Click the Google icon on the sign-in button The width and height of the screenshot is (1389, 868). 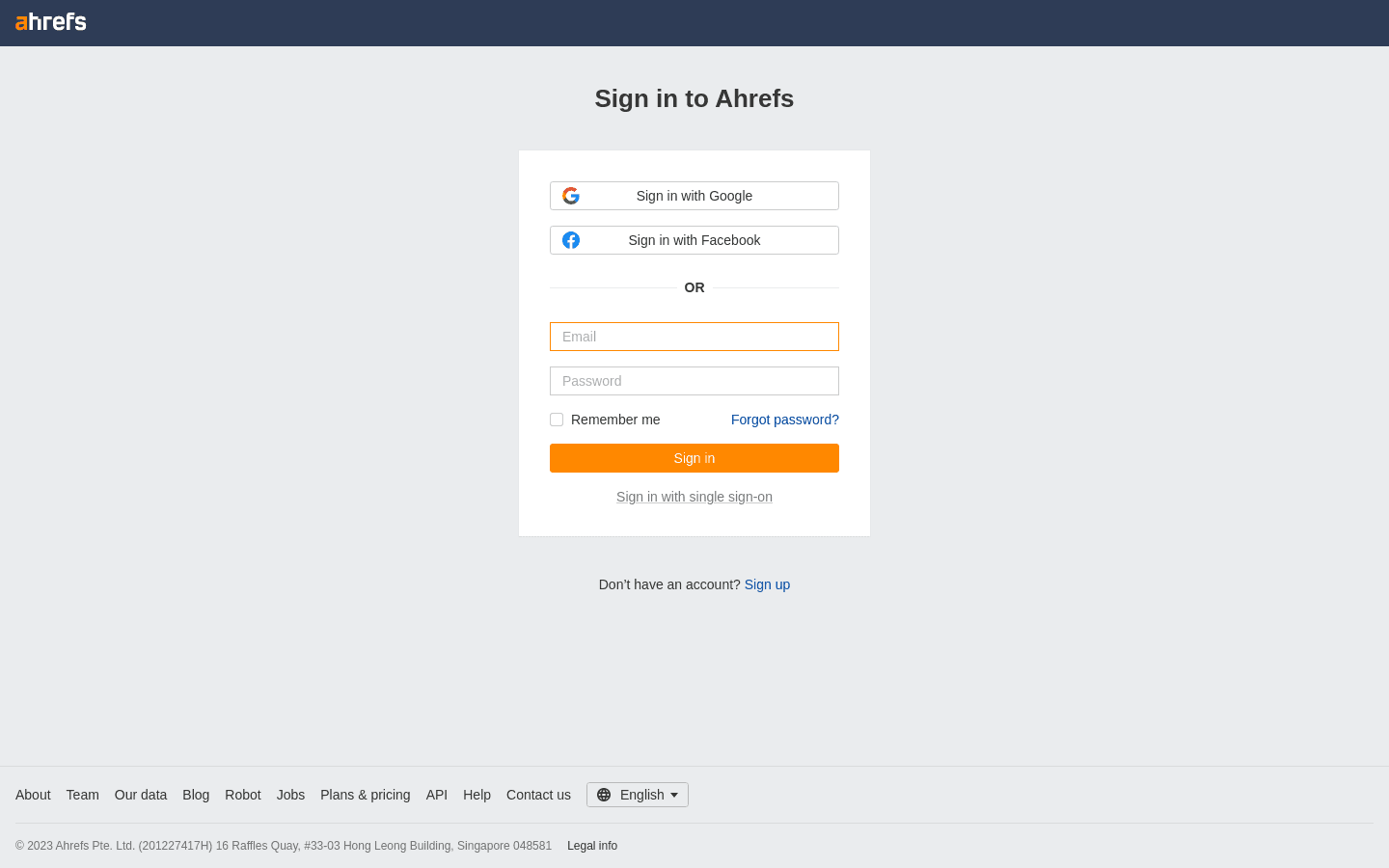pyautogui.click(x=571, y=196)
